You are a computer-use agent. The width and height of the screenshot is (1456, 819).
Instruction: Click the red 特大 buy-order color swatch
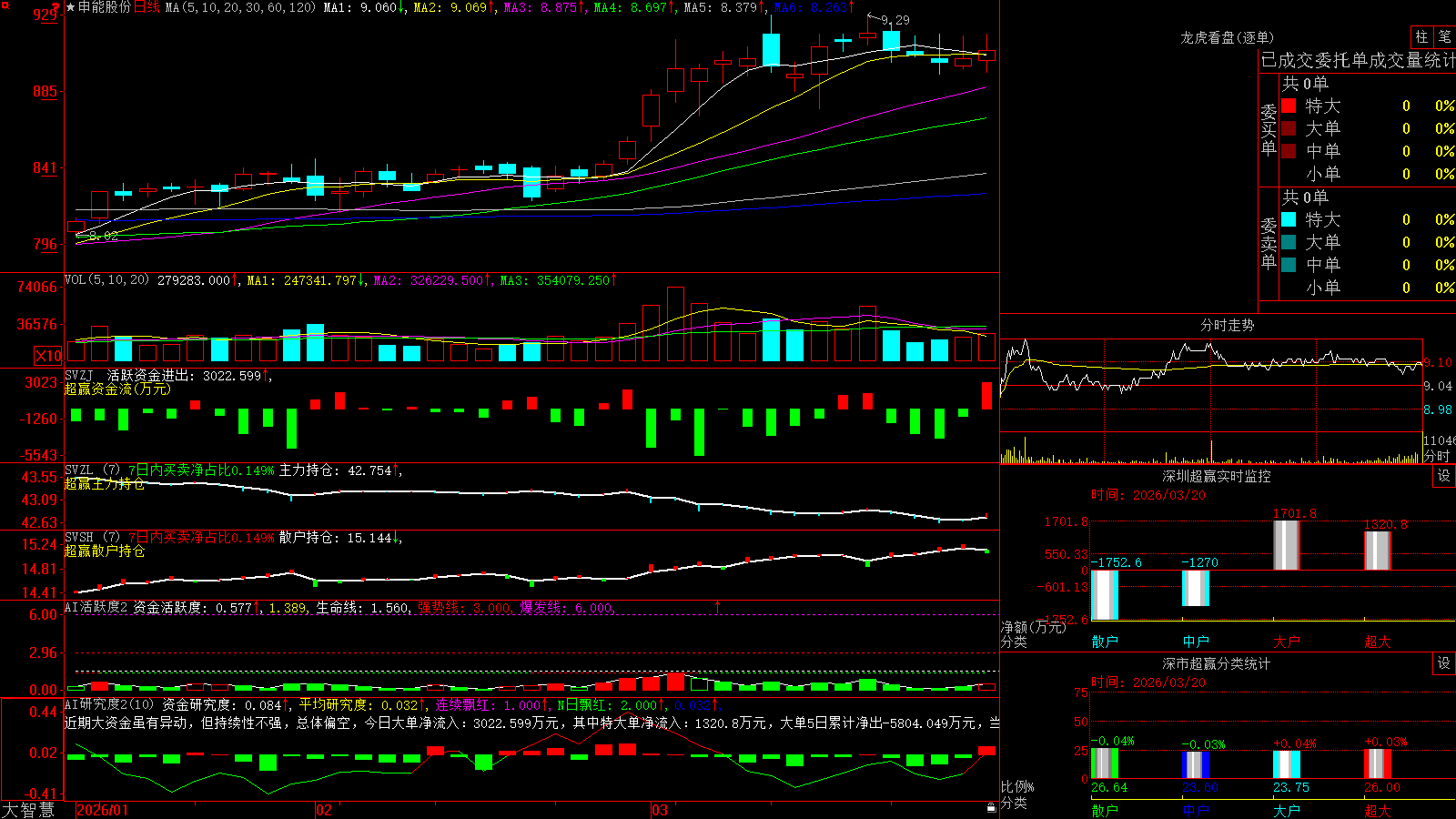[1289, 106]
